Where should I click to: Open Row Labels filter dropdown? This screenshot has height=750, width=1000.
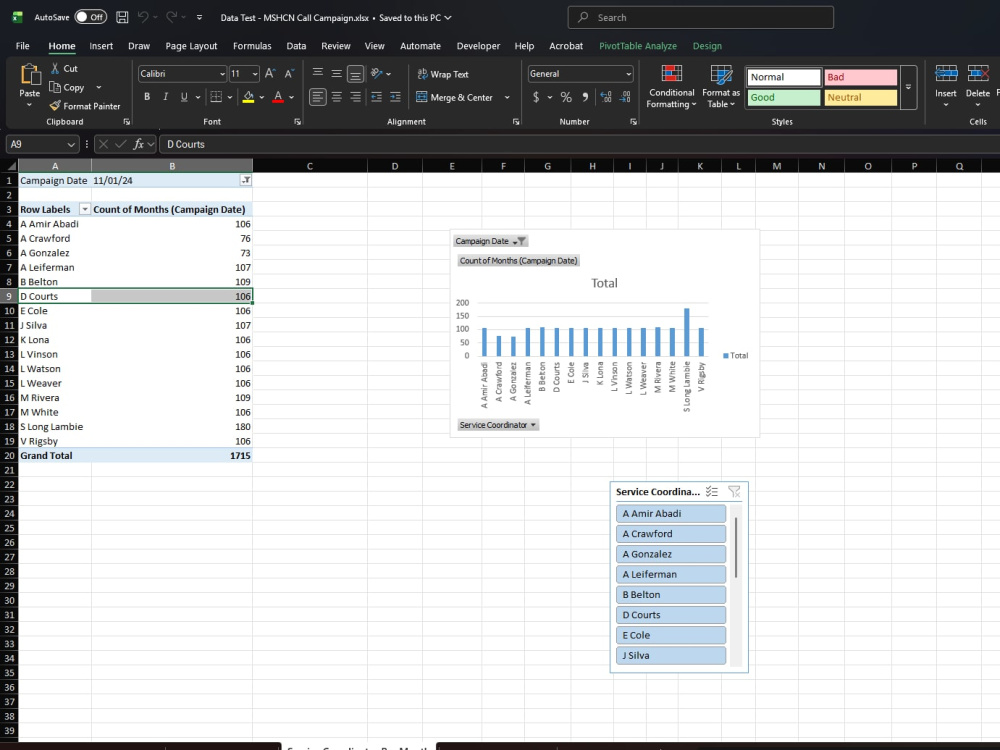pos(84,209)
